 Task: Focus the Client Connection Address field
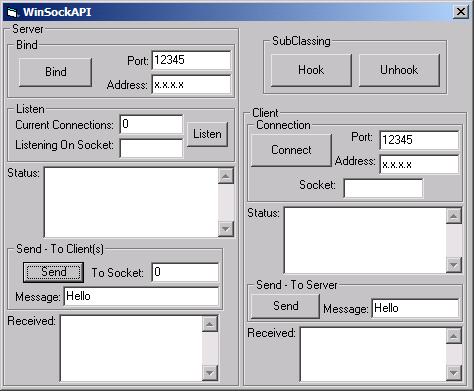point(419,164)
